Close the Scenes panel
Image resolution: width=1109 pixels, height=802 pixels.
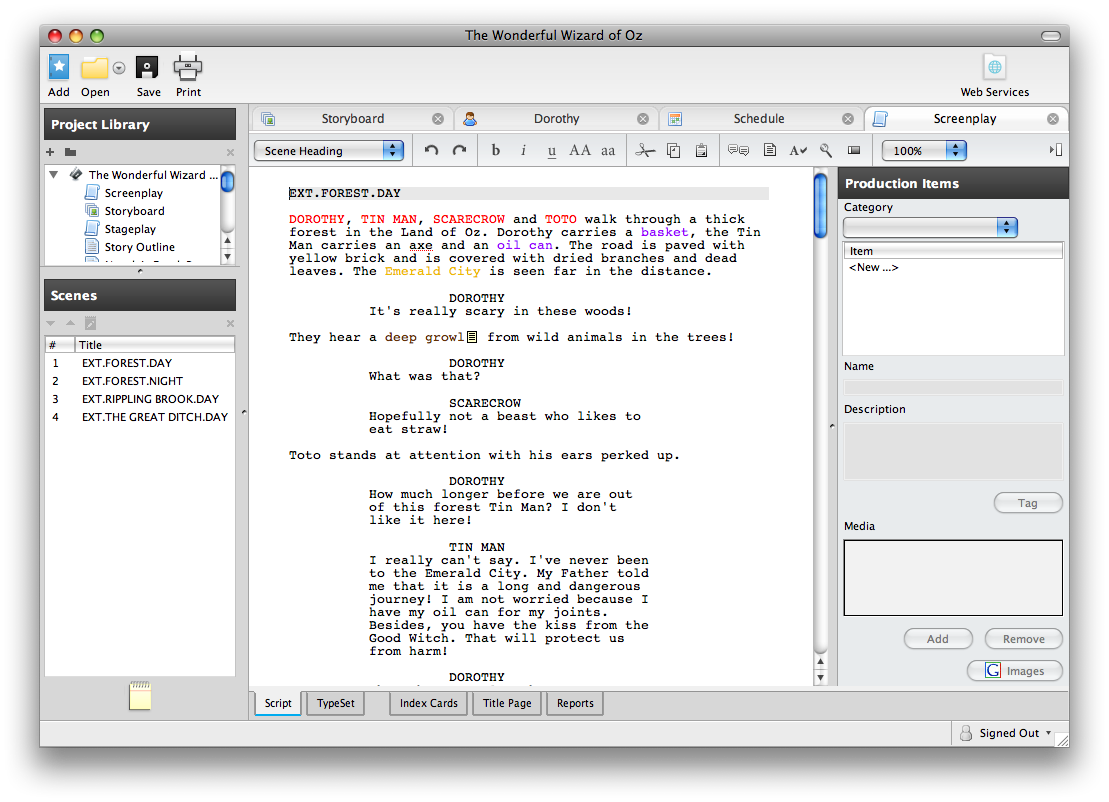tap(230, 324)
